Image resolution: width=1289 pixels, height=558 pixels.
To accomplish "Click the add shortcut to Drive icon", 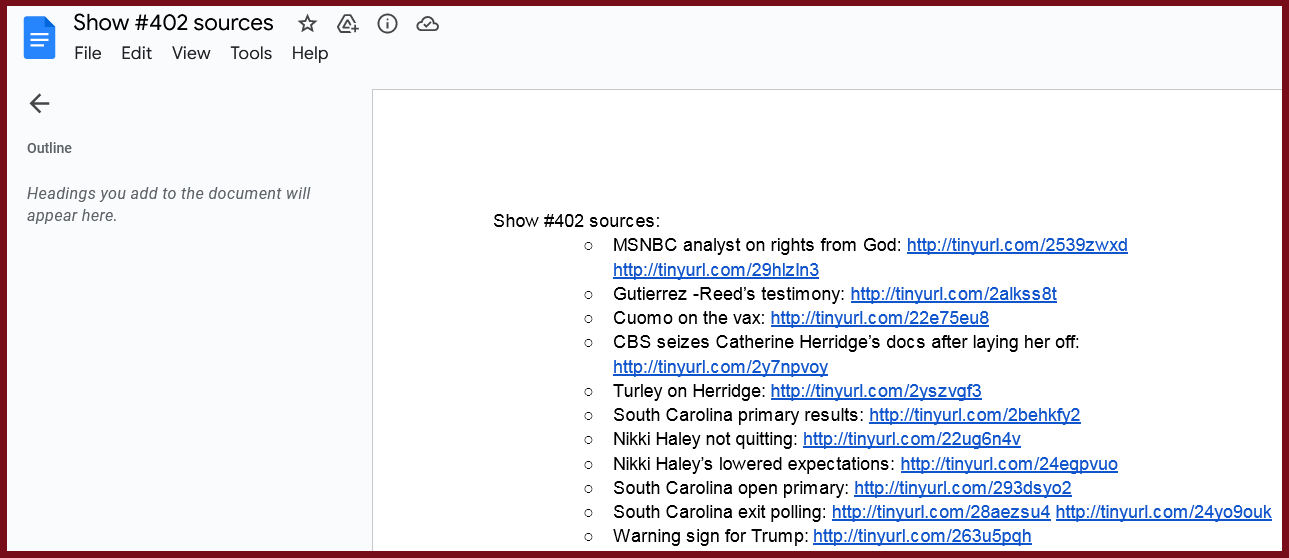I will tap(348, 24).
